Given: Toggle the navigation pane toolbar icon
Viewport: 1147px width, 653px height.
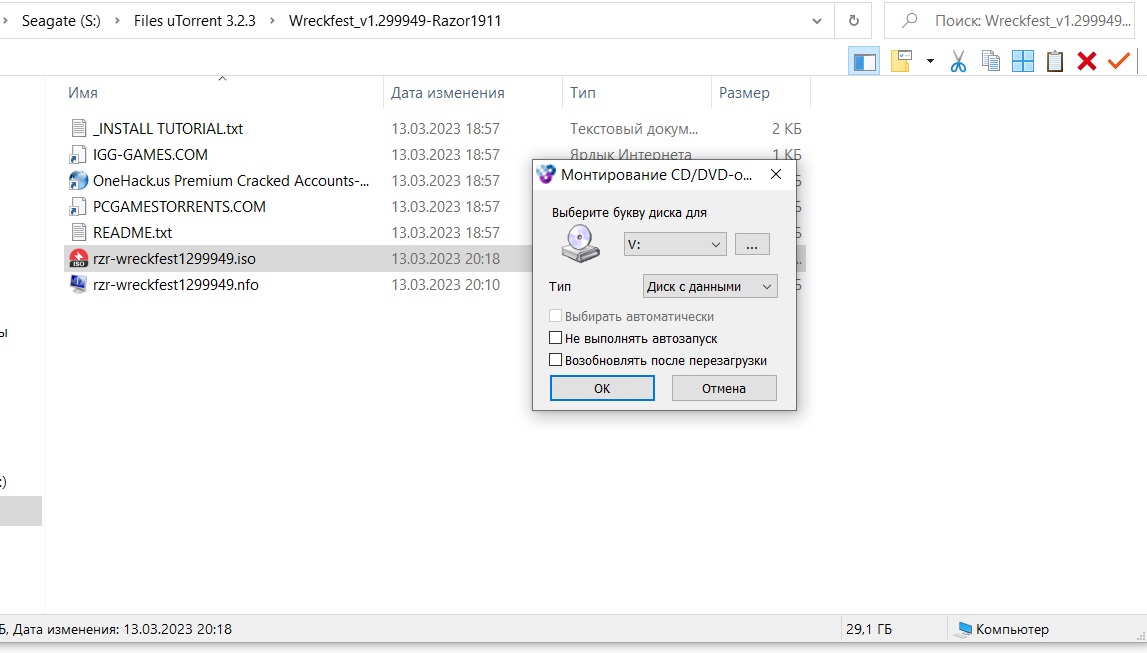Looking at the screenshot, I should [x=864, y=61].
